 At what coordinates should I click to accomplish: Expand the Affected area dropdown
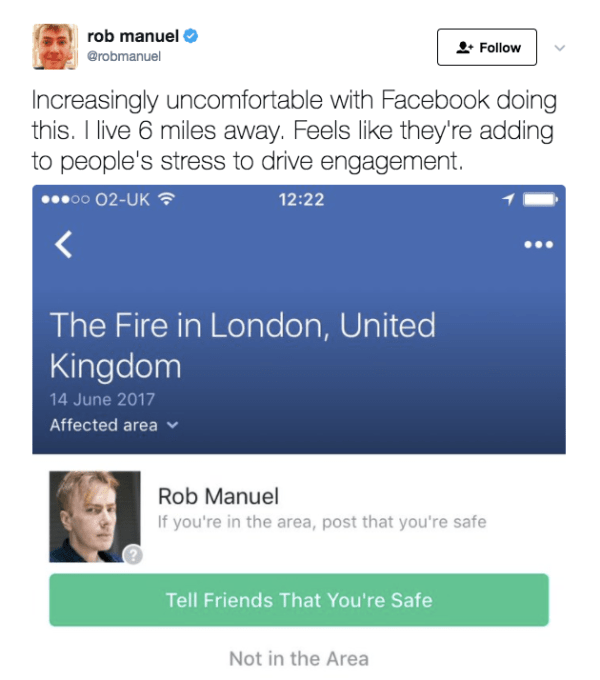pyautogui.click(x=113, y=425)
